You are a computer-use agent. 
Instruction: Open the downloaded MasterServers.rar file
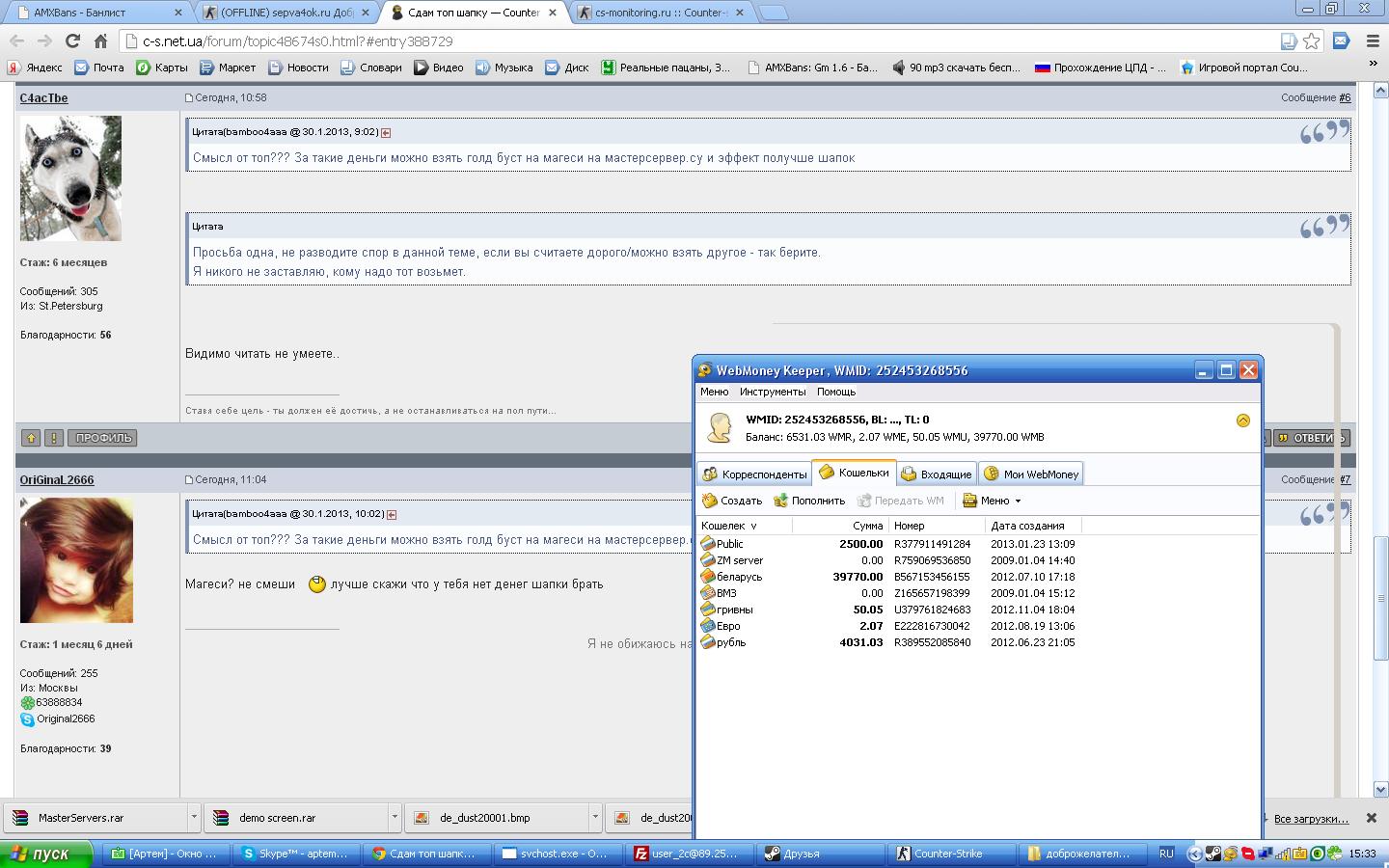pos(95,817)
